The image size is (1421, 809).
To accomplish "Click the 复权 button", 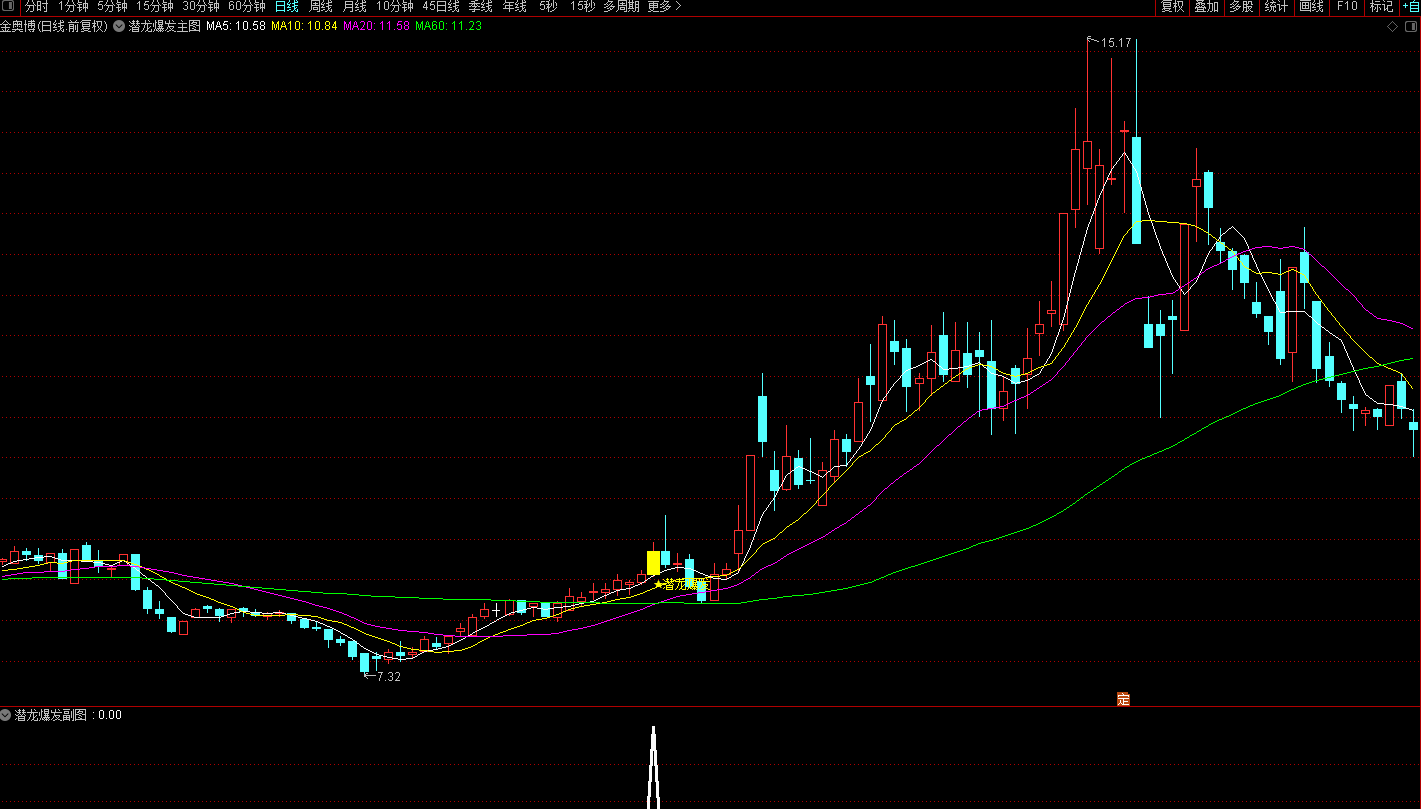I will [x=1172, y=6].
